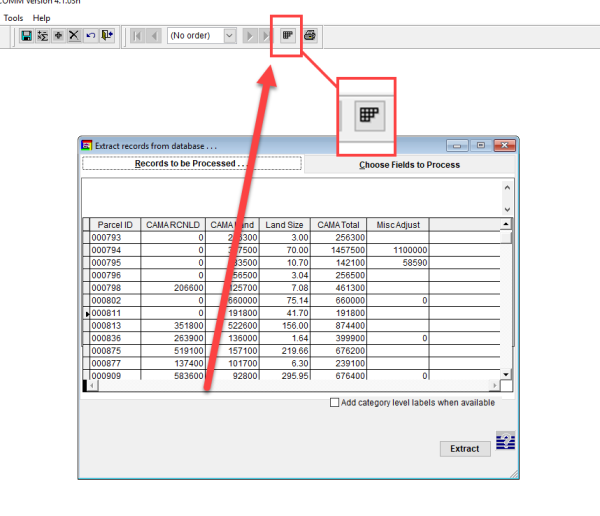Open the Tools menu

click(x=13, y=18)
